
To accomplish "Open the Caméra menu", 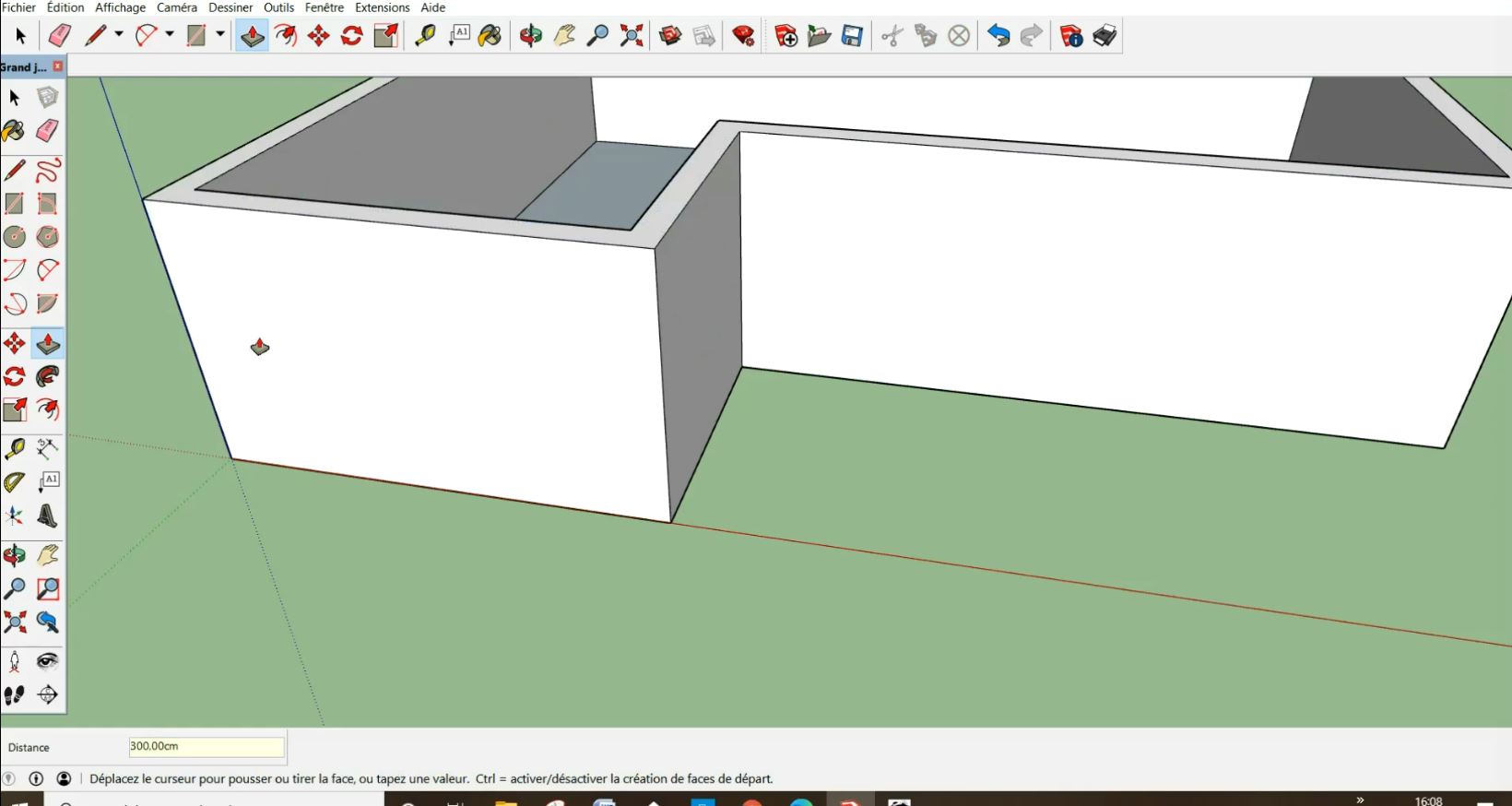I will coord(176,7).
